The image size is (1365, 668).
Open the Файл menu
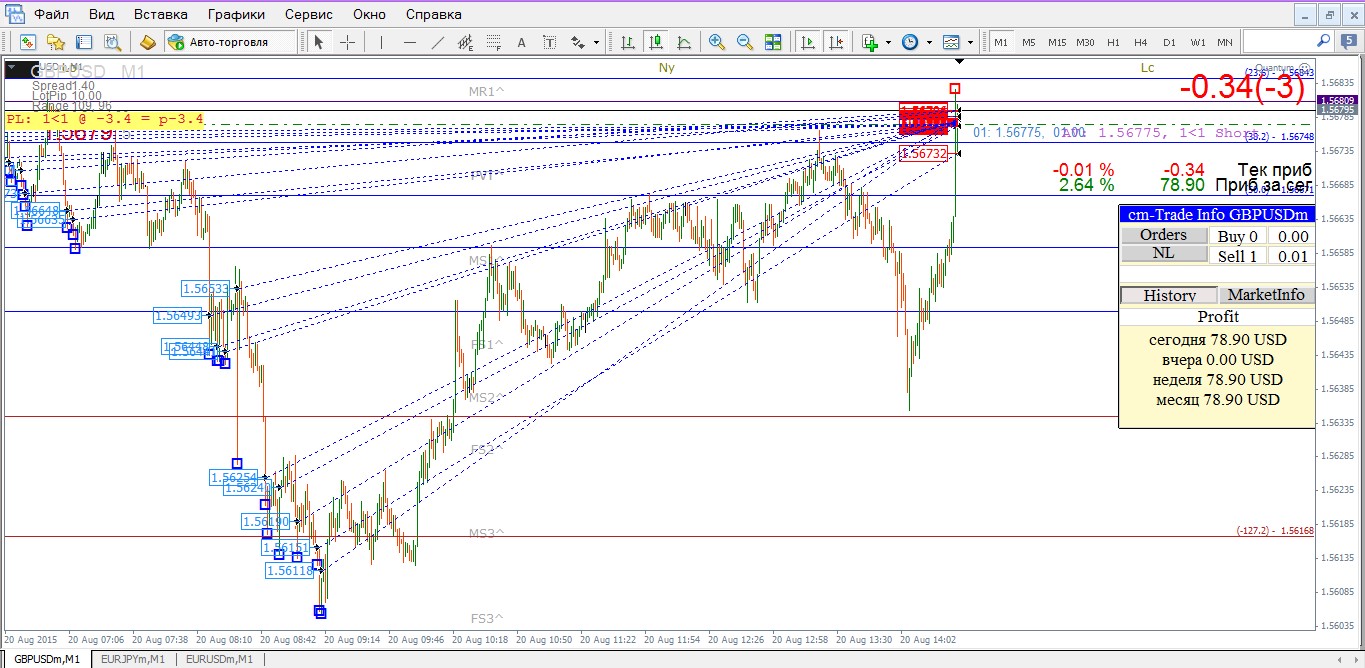click(51, 14)
